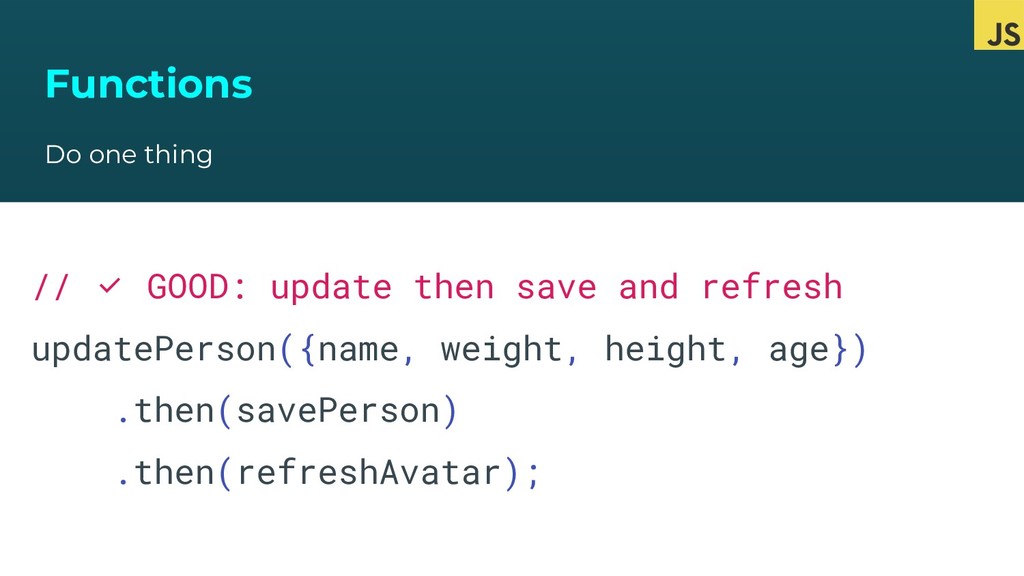The image size is (1024, 576).
Task: Click savePerson in the first then call
Action: (x=338, y=411)
